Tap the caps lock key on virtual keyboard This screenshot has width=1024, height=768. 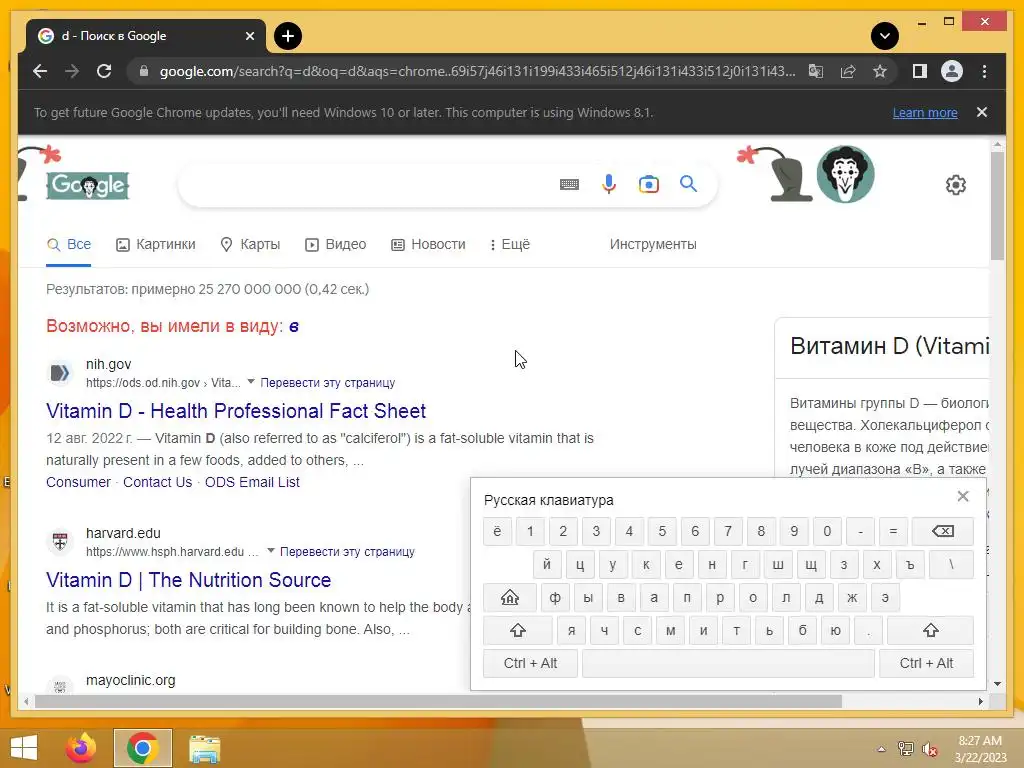click(510, 597)
